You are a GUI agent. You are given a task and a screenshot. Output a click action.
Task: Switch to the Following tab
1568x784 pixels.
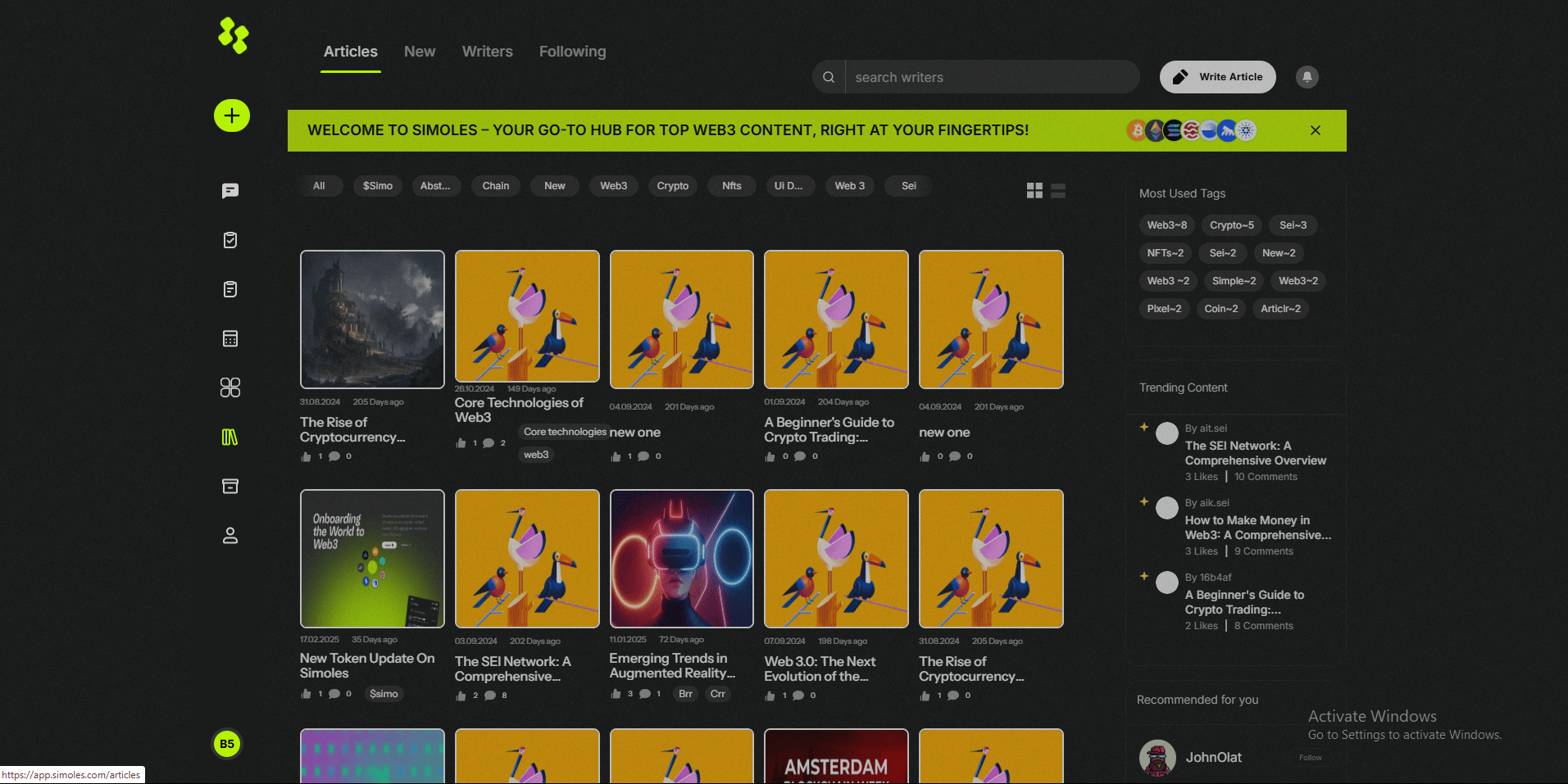coord(572,52)
